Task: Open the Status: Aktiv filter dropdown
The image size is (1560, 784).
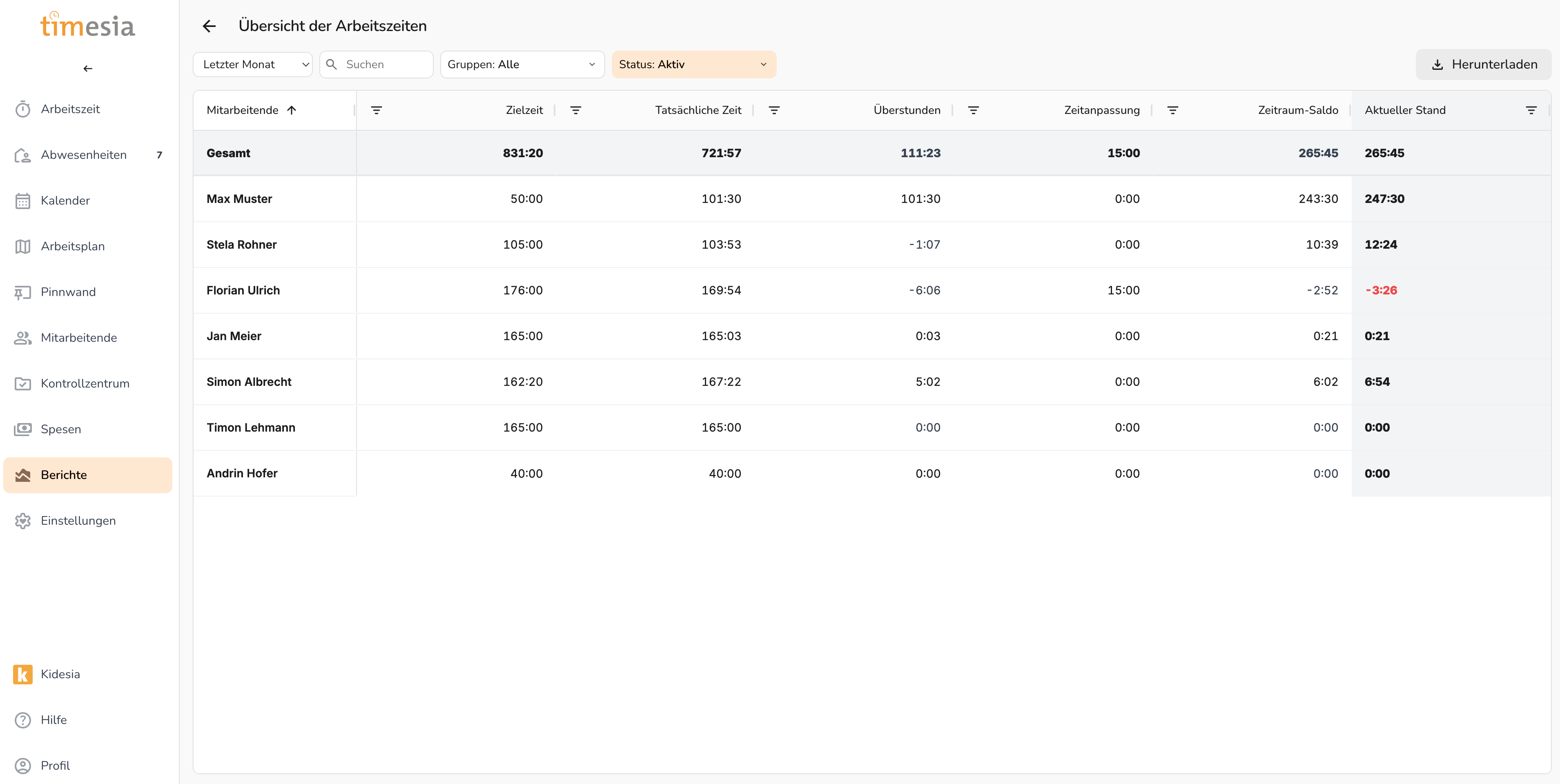Action: 693,64
